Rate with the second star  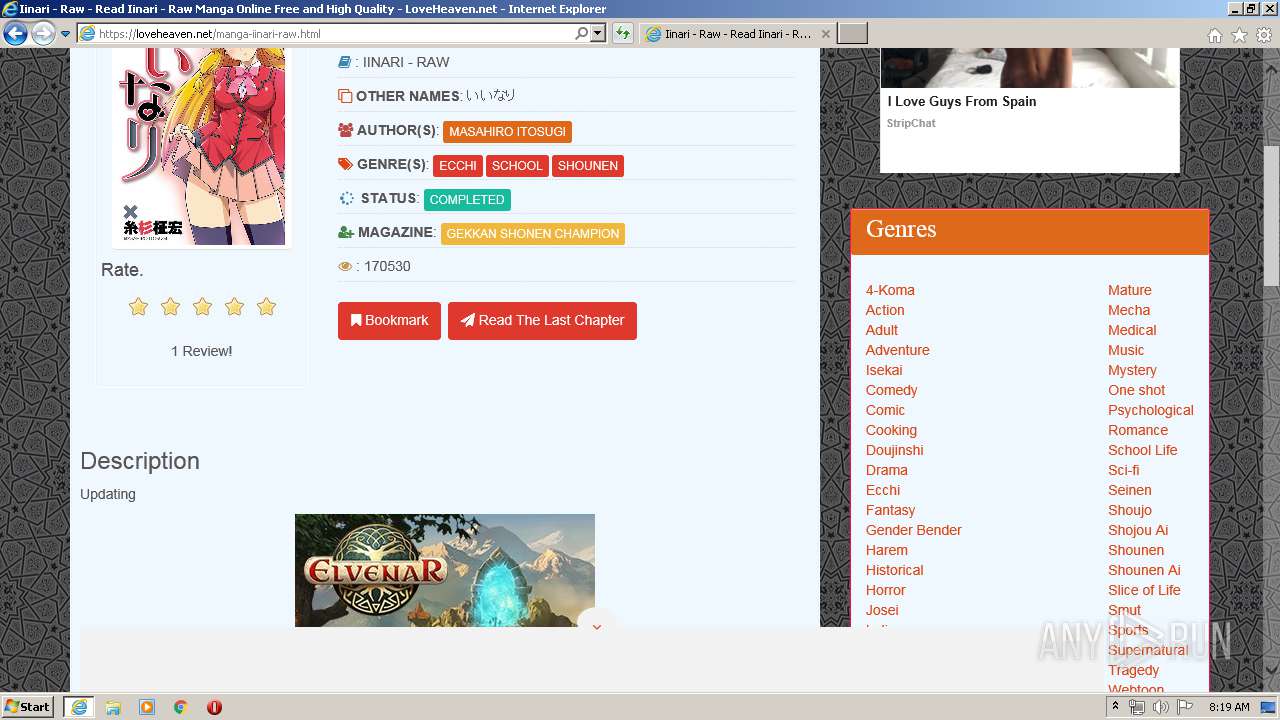(171, 307)
